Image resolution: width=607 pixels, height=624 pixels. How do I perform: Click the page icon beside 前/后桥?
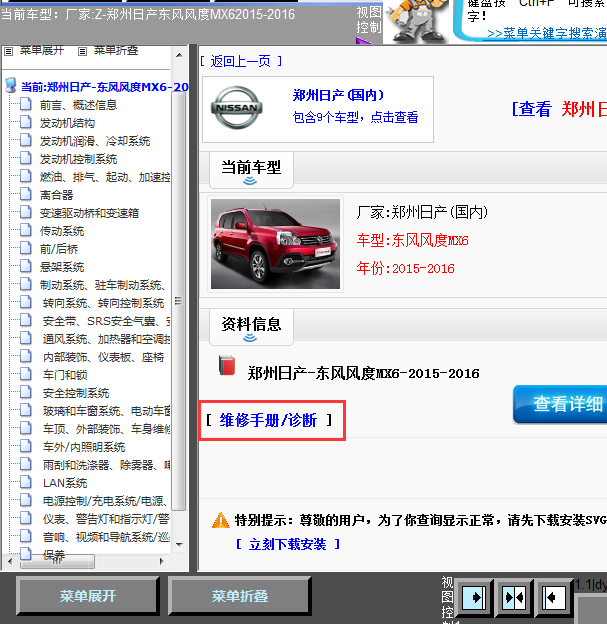pyautogui.click(x=26, y=248)
